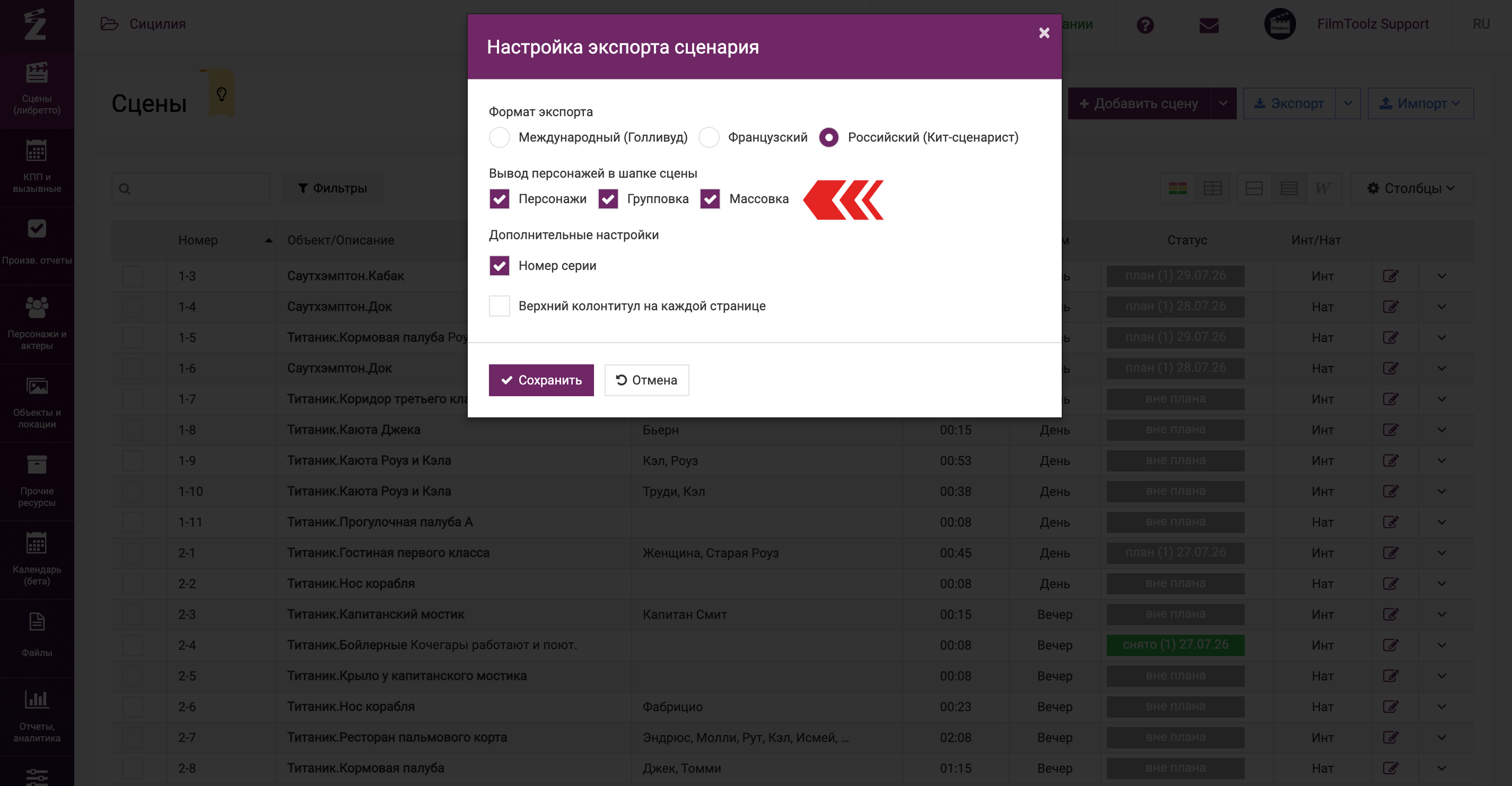Uncheck the Персонажи checkbox
Screen dimensions: 1512x786
tap(500, 199)
